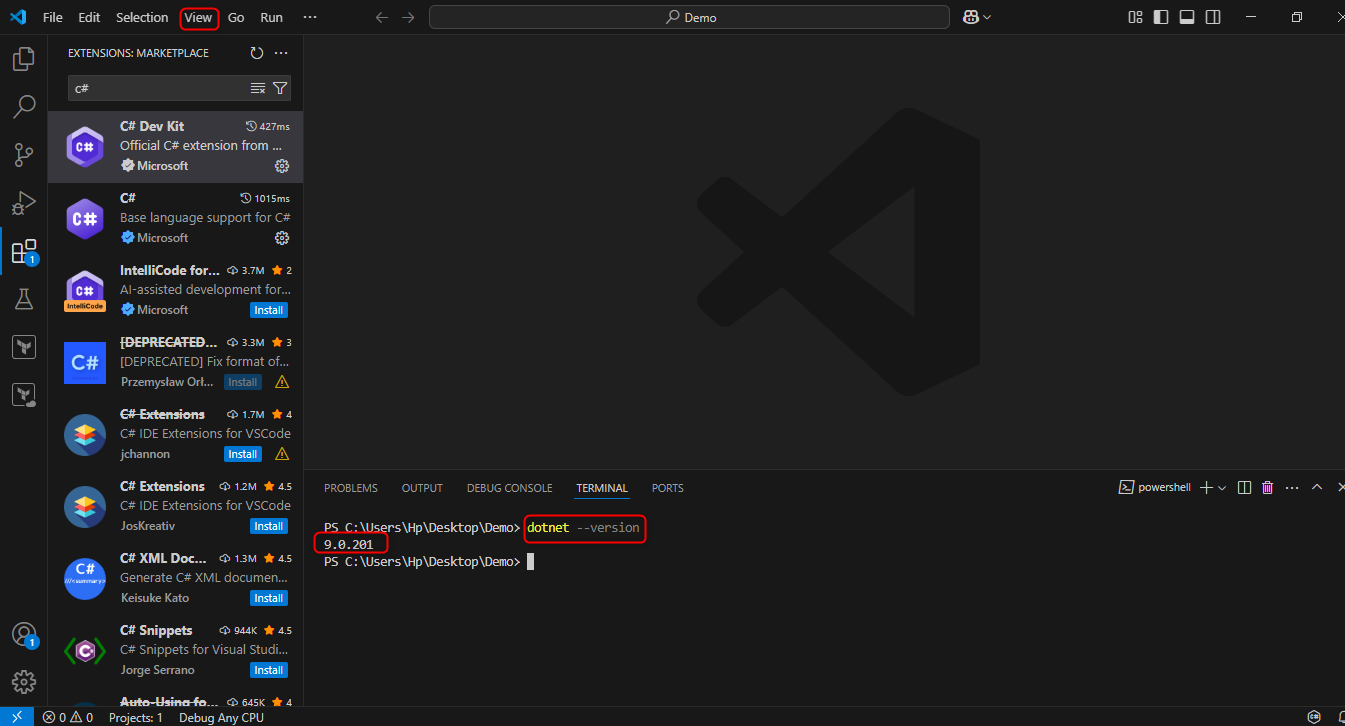
Task: Open the File menu
Action: point(52,17)
